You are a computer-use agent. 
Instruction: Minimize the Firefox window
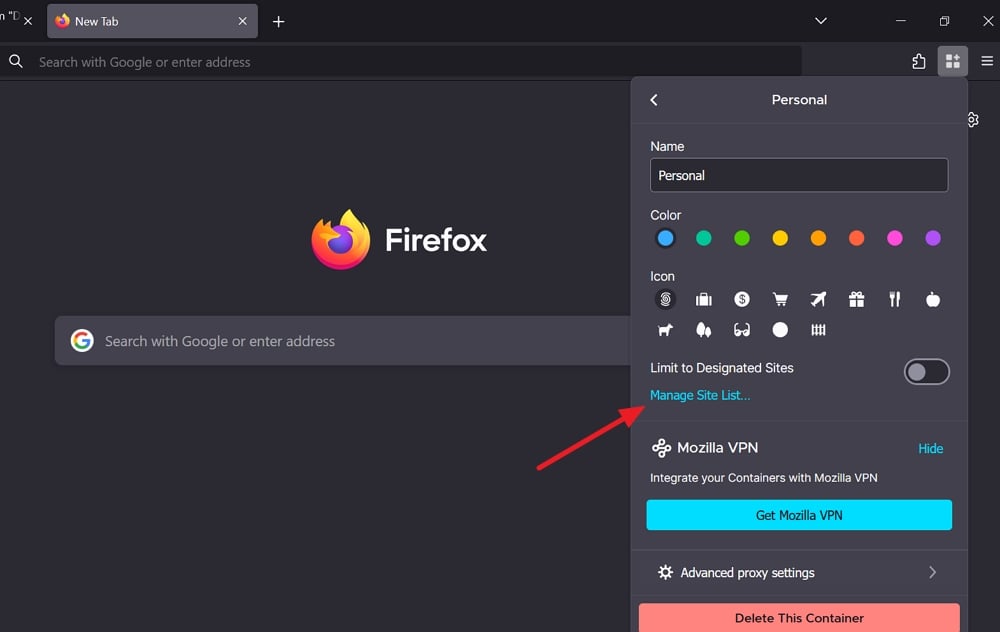click(901, 21)
